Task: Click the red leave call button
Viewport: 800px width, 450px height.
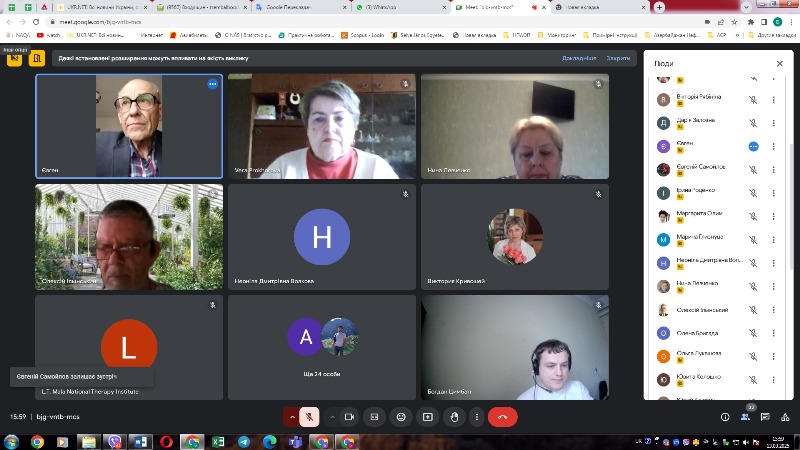Action: pos(503,417)
